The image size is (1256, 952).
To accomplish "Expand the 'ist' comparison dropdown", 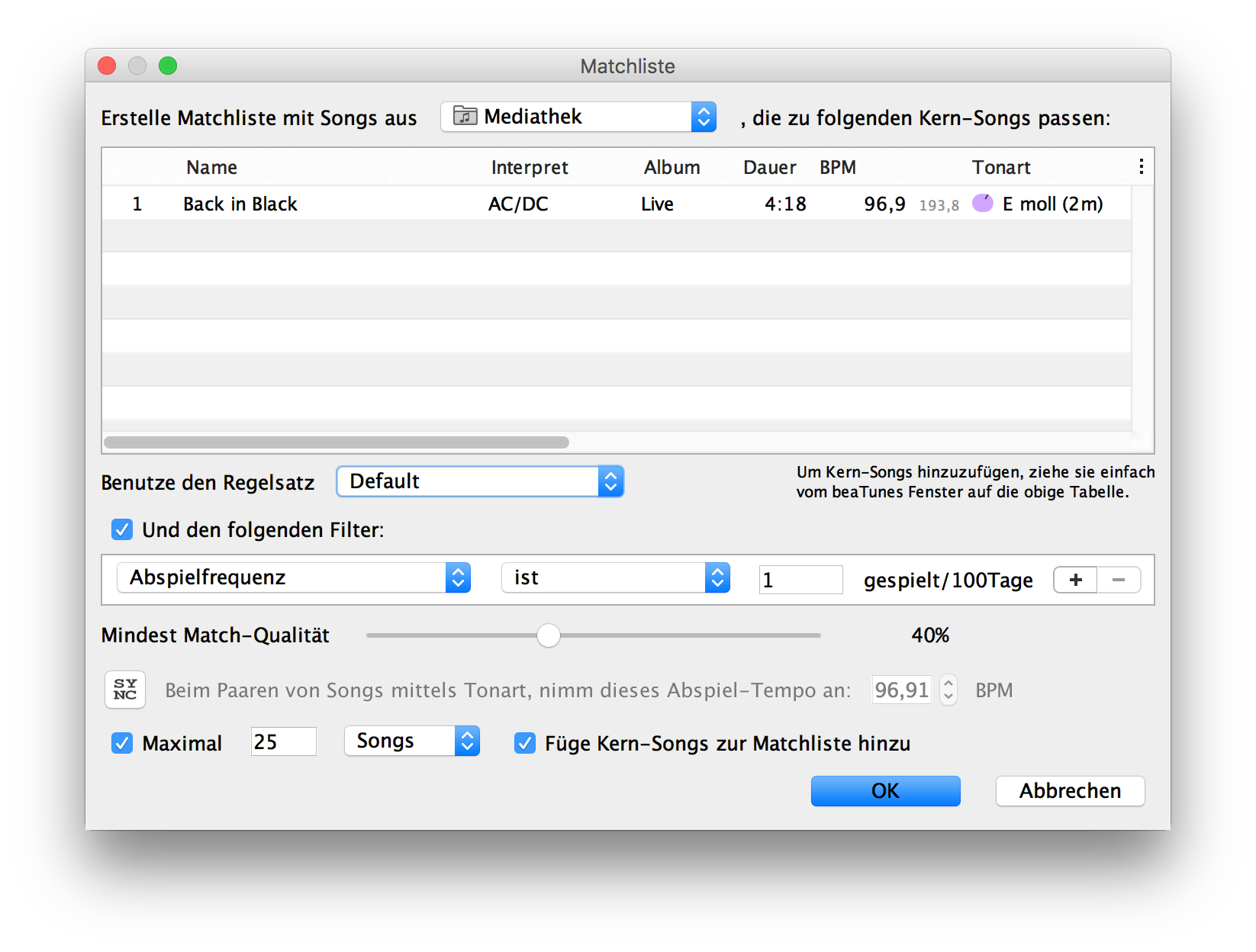I will pyautogui.click(x=615, y=577).
